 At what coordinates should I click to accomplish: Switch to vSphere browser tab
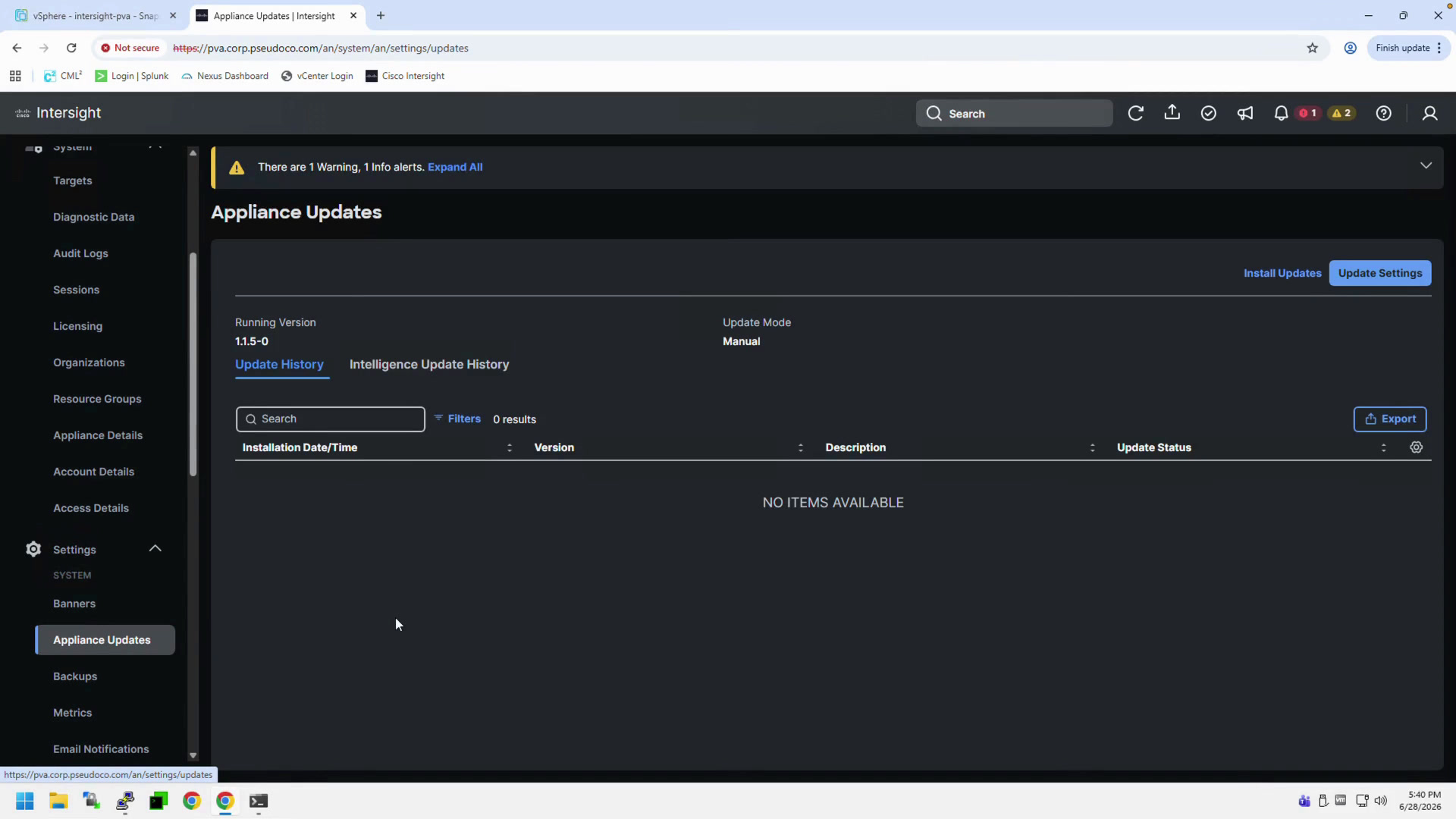pyautogui.click(x=96, y=15)
